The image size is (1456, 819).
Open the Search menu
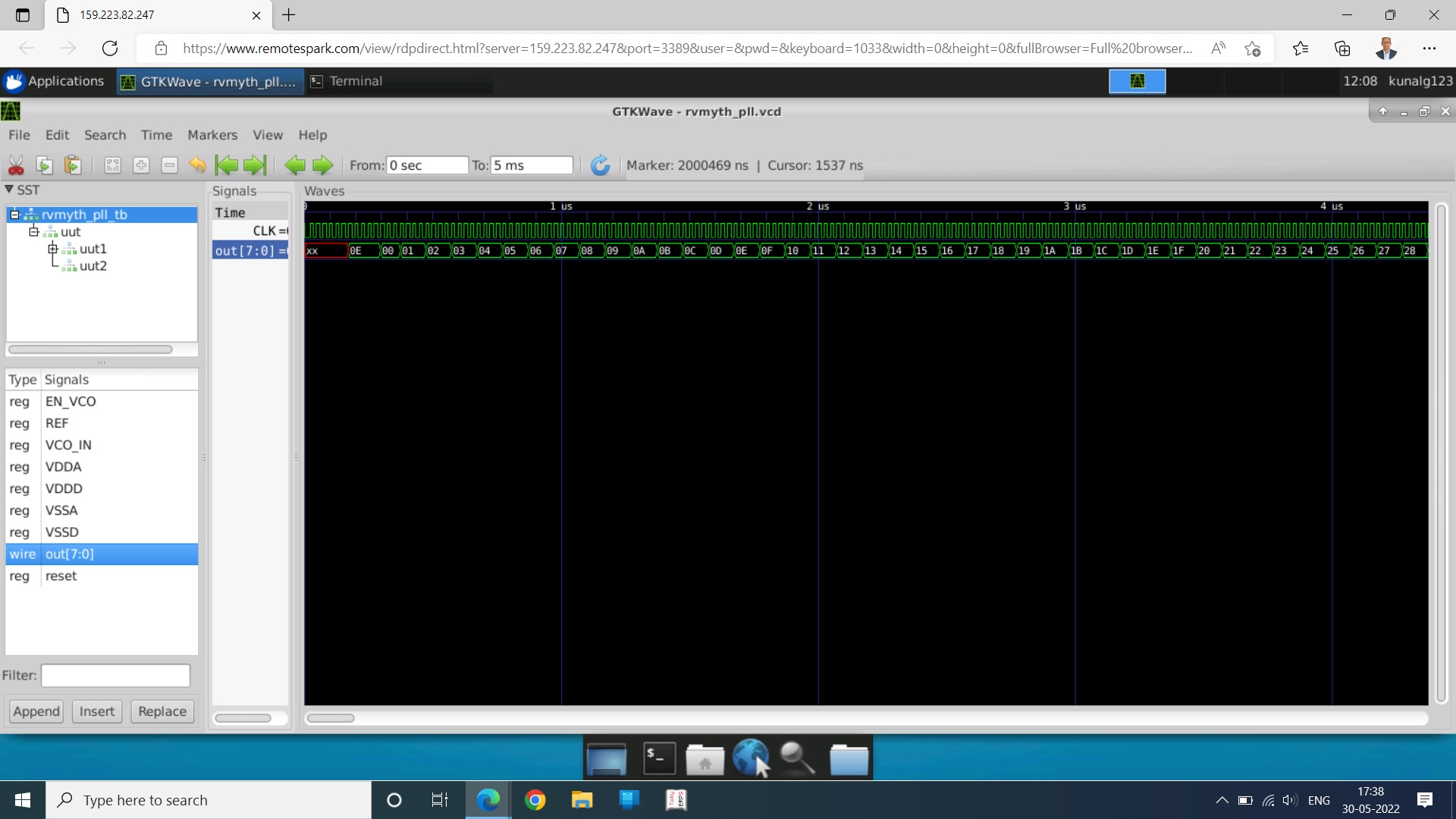[x=105, y=135]
